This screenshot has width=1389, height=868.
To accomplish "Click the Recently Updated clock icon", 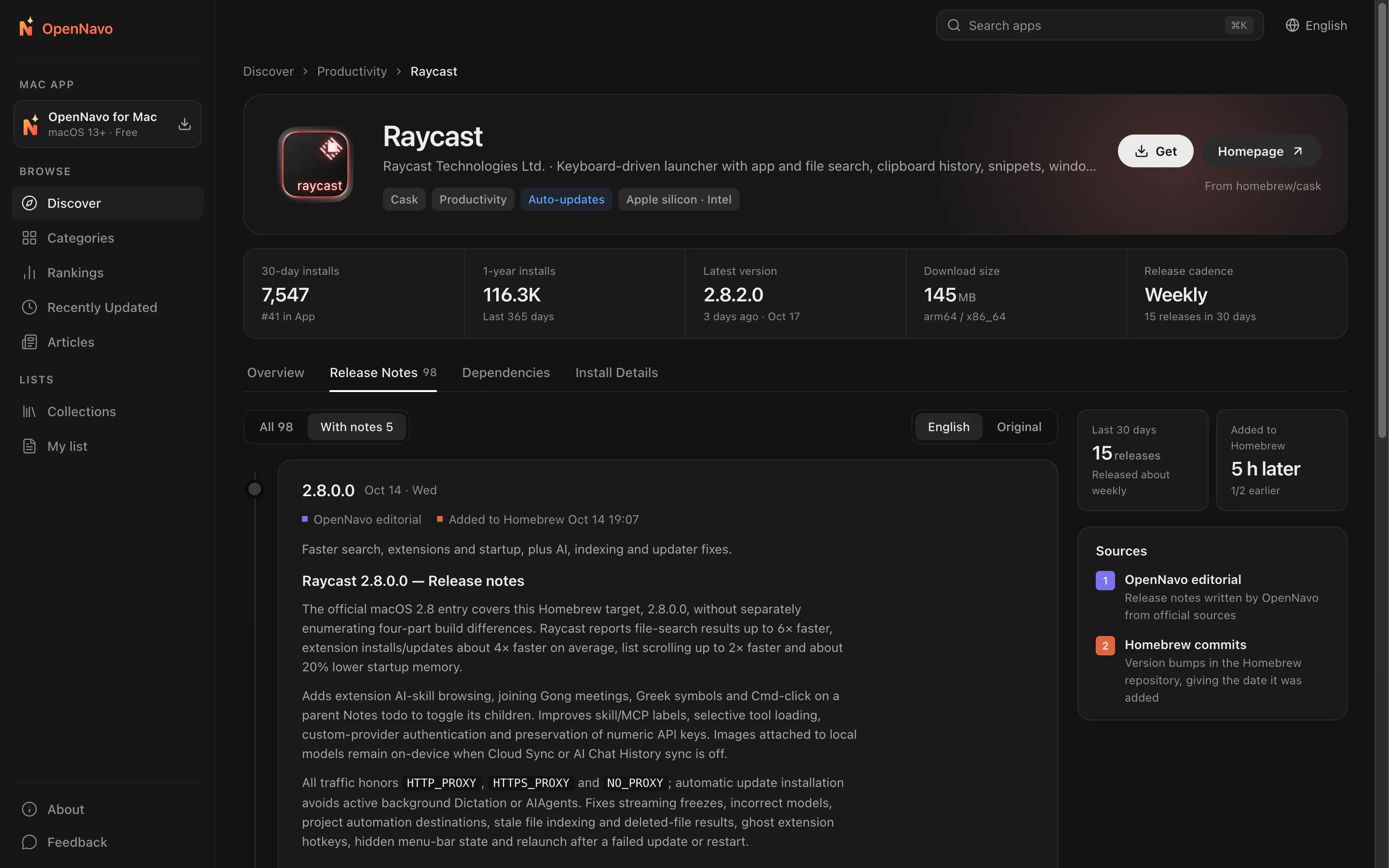I will (29, 307).
